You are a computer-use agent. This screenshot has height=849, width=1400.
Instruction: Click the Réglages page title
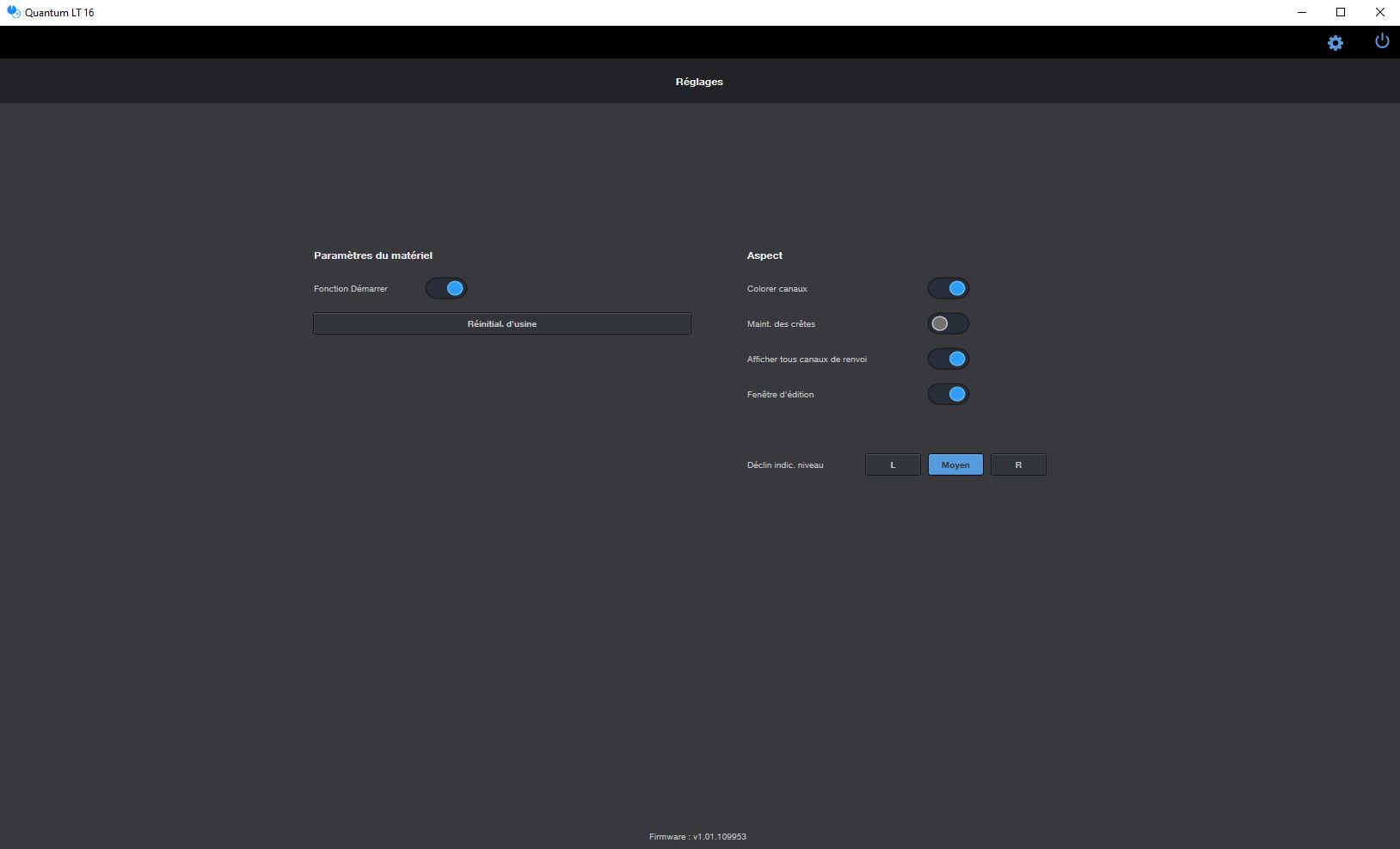[699, 82]
